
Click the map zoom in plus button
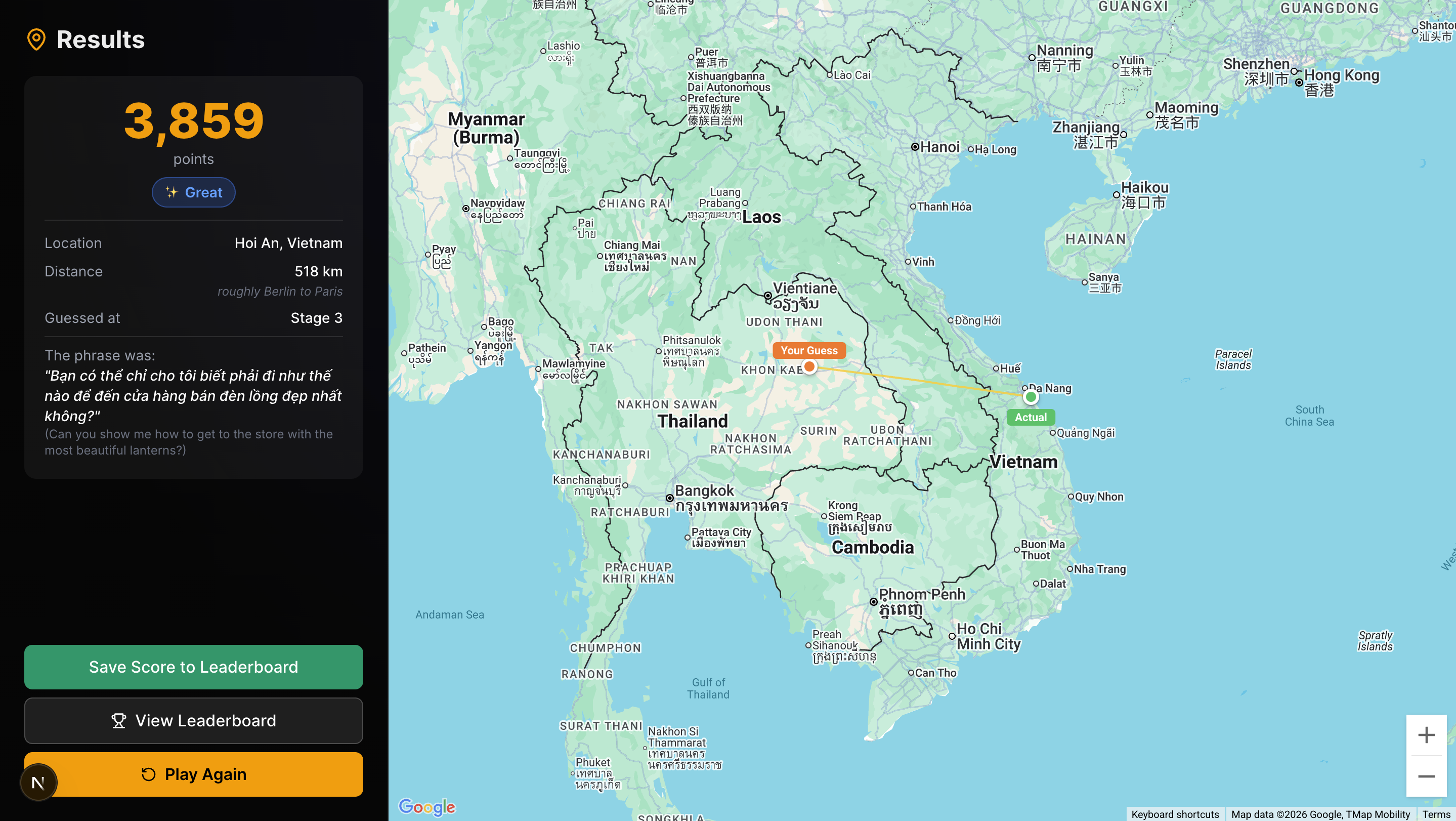[x=1426, y=735]
